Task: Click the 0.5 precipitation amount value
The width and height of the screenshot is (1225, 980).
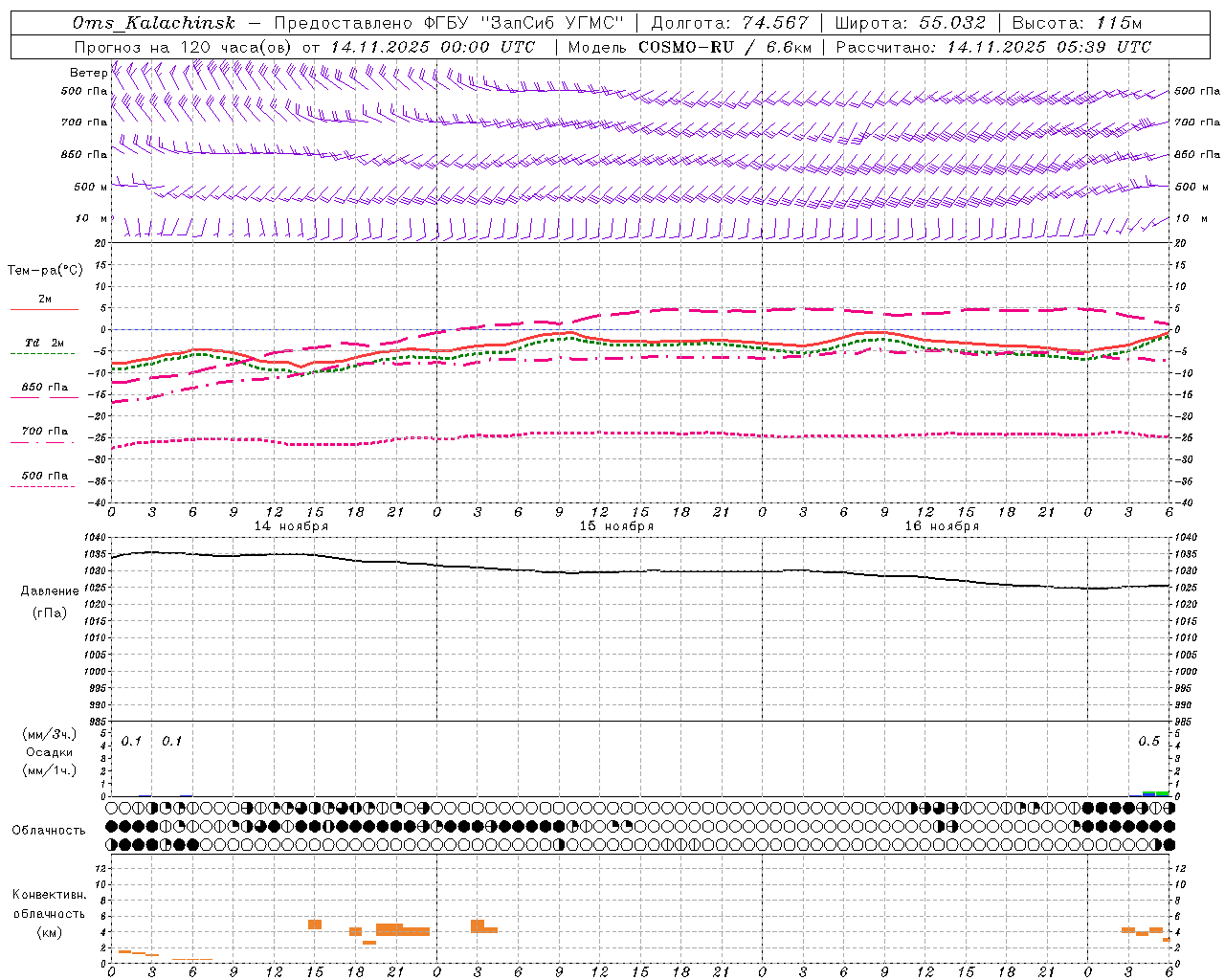Action: coord(1148,742)
